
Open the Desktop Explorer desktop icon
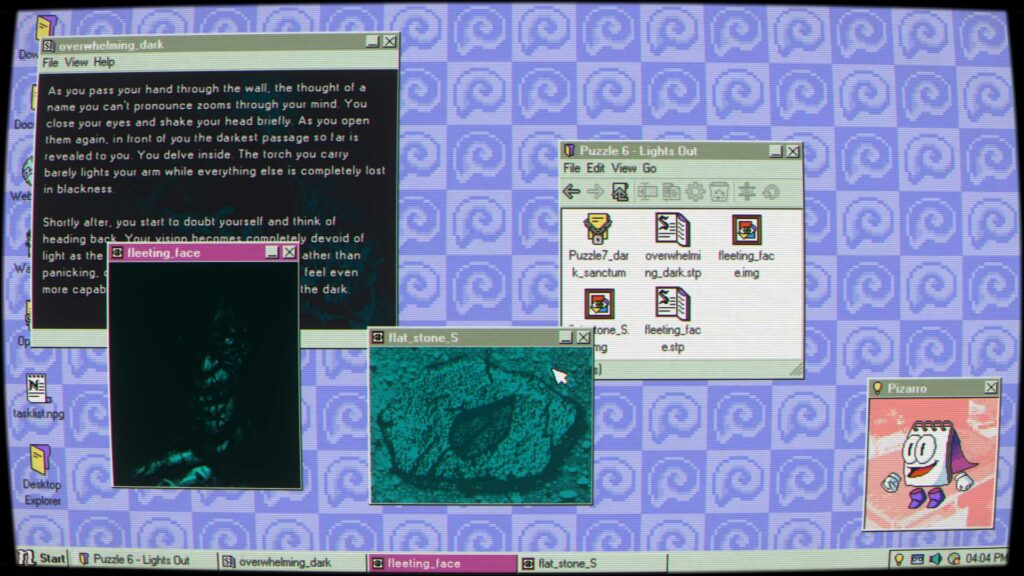[x=39, y=460]
